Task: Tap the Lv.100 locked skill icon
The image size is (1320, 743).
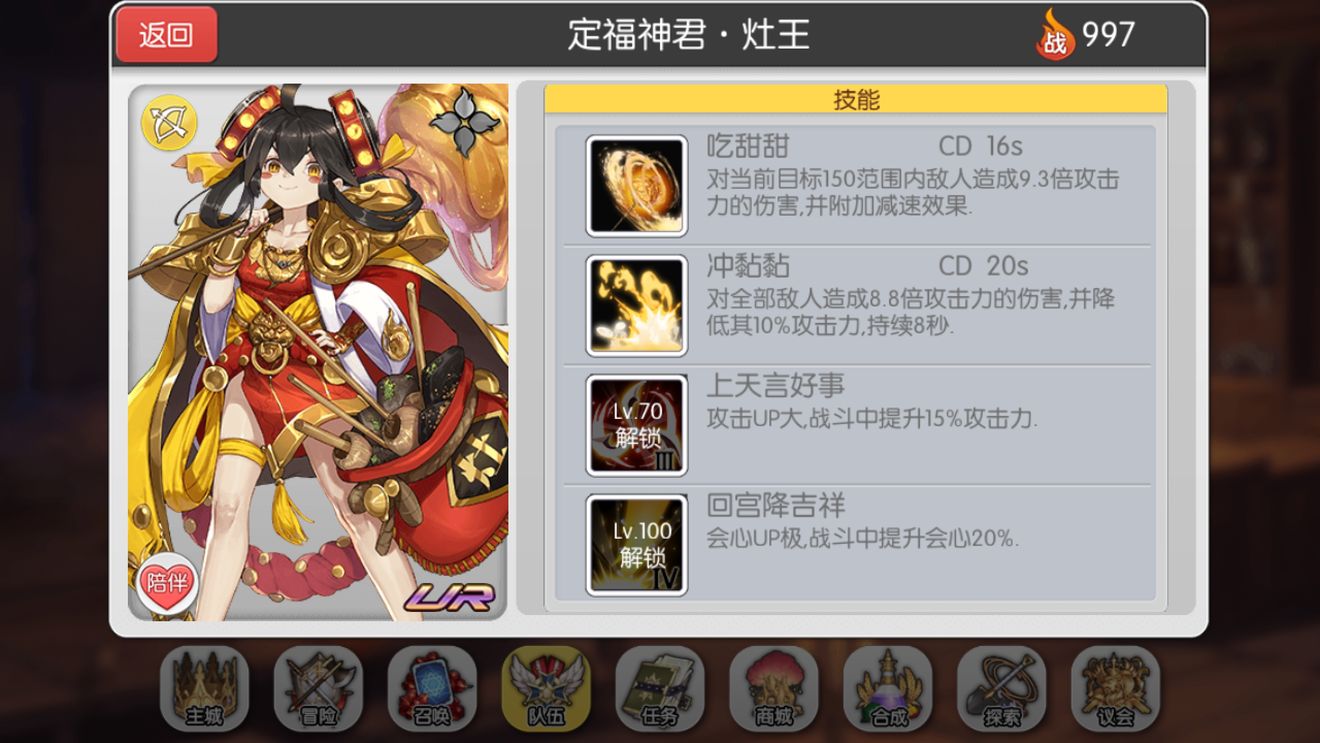Action: [636, 545]
